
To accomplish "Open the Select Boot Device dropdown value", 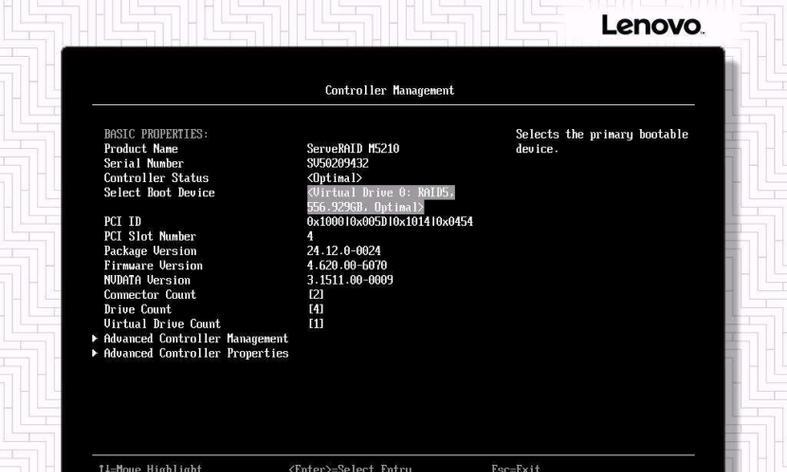I will pyautogui.click(x=381, y=200).
